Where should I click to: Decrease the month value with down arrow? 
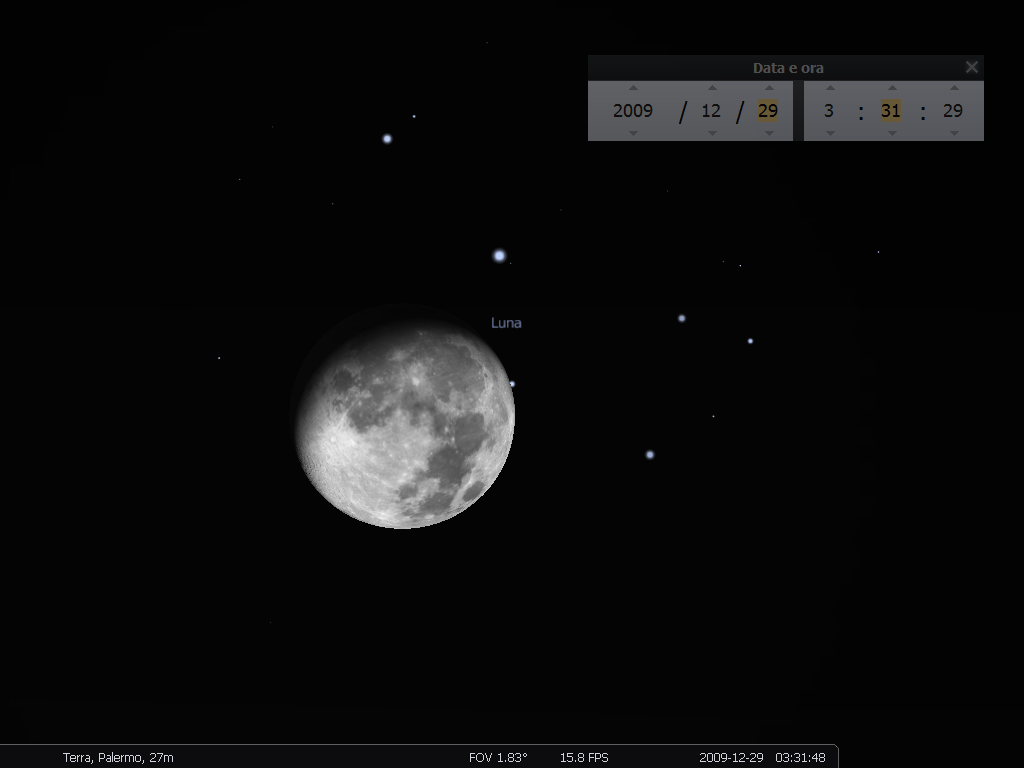coord(712,133)
